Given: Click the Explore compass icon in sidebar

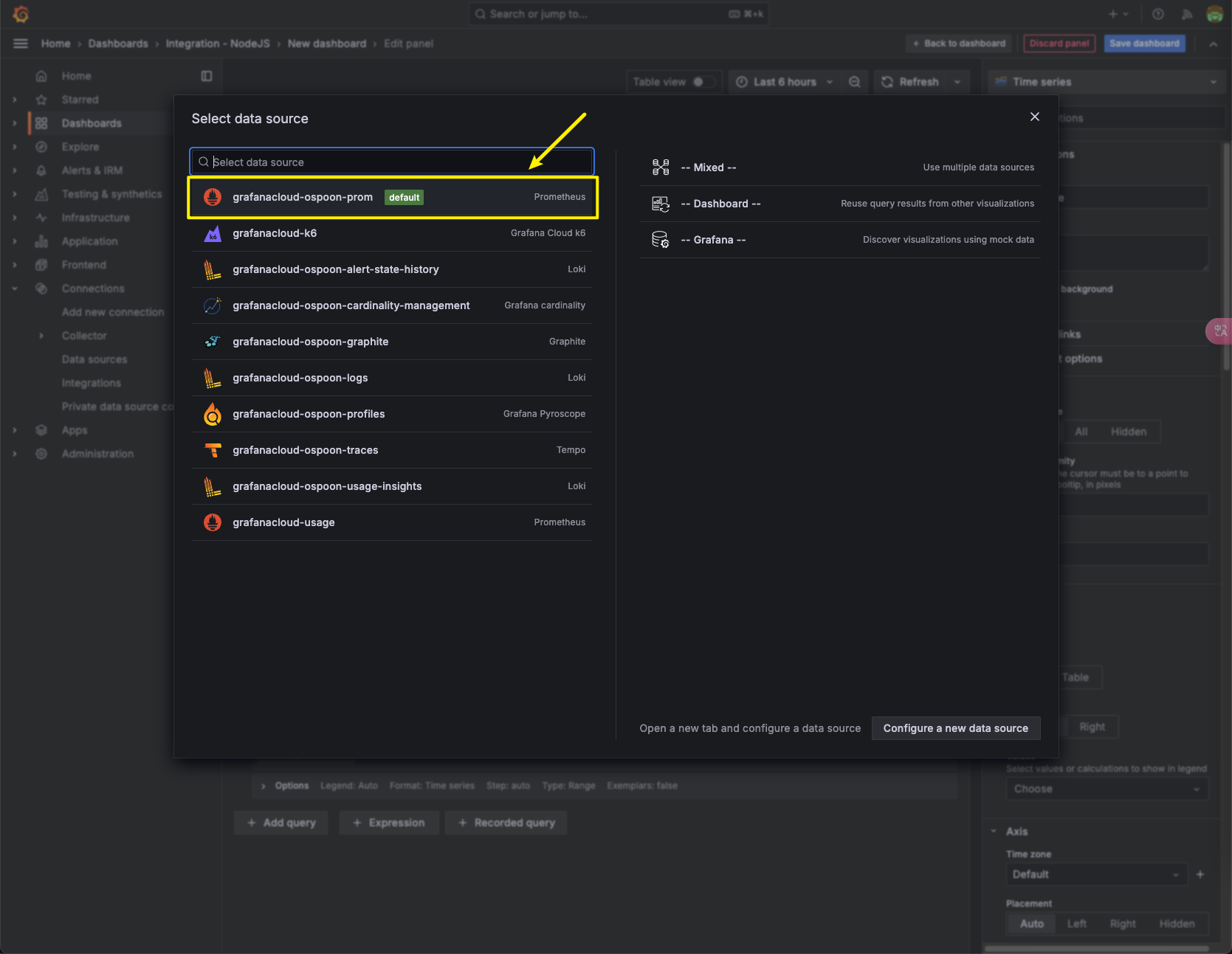Looking at the screenshot, I should [x=41, y=147].
